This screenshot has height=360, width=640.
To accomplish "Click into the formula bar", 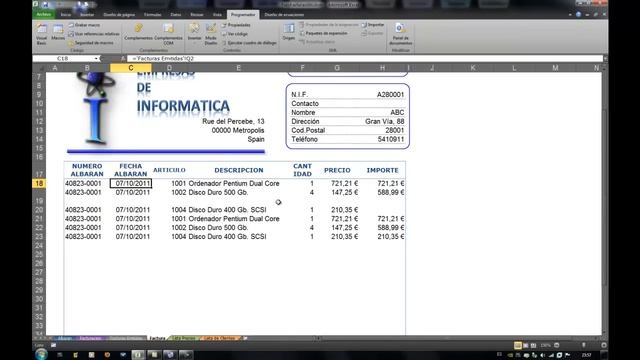I will 365,58.
